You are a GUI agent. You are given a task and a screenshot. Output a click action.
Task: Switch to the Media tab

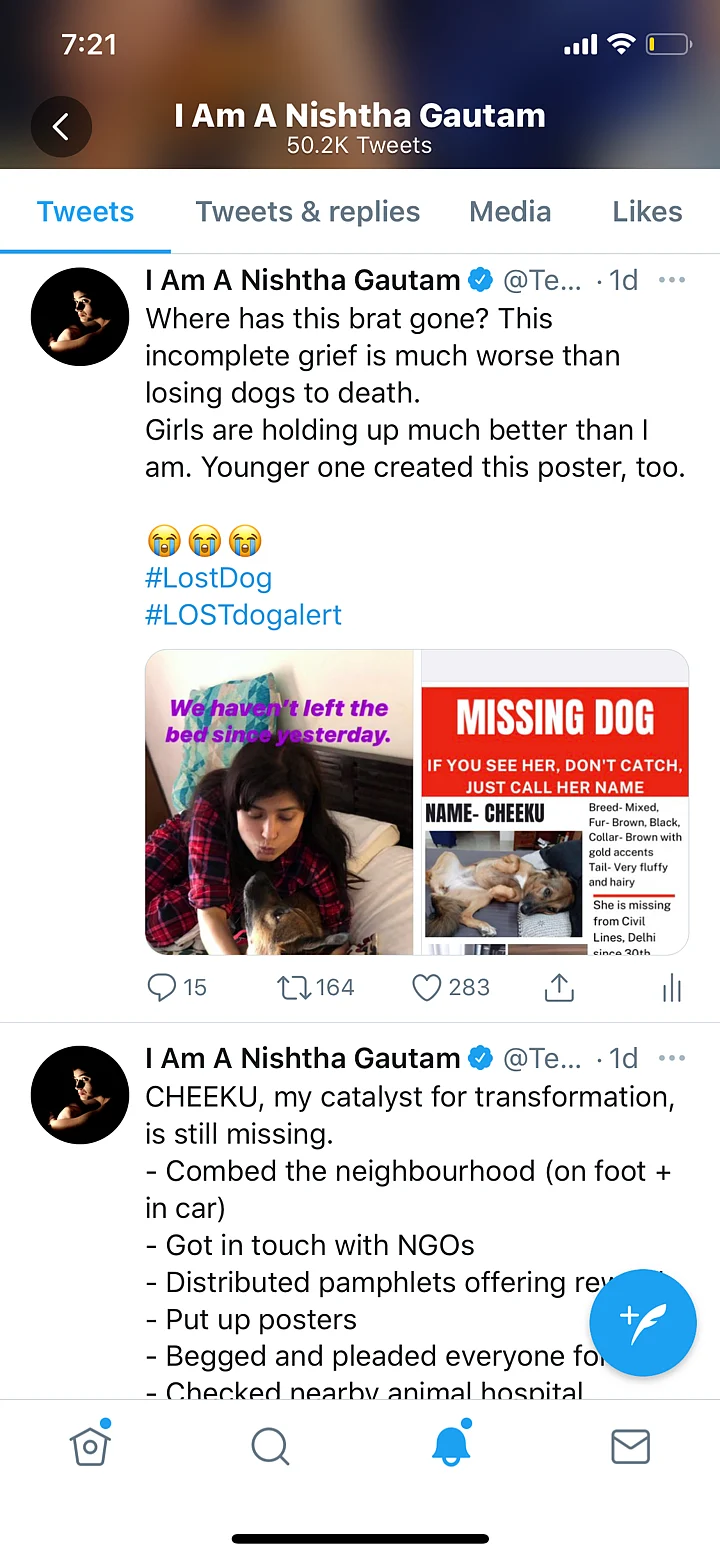point(510,212)
